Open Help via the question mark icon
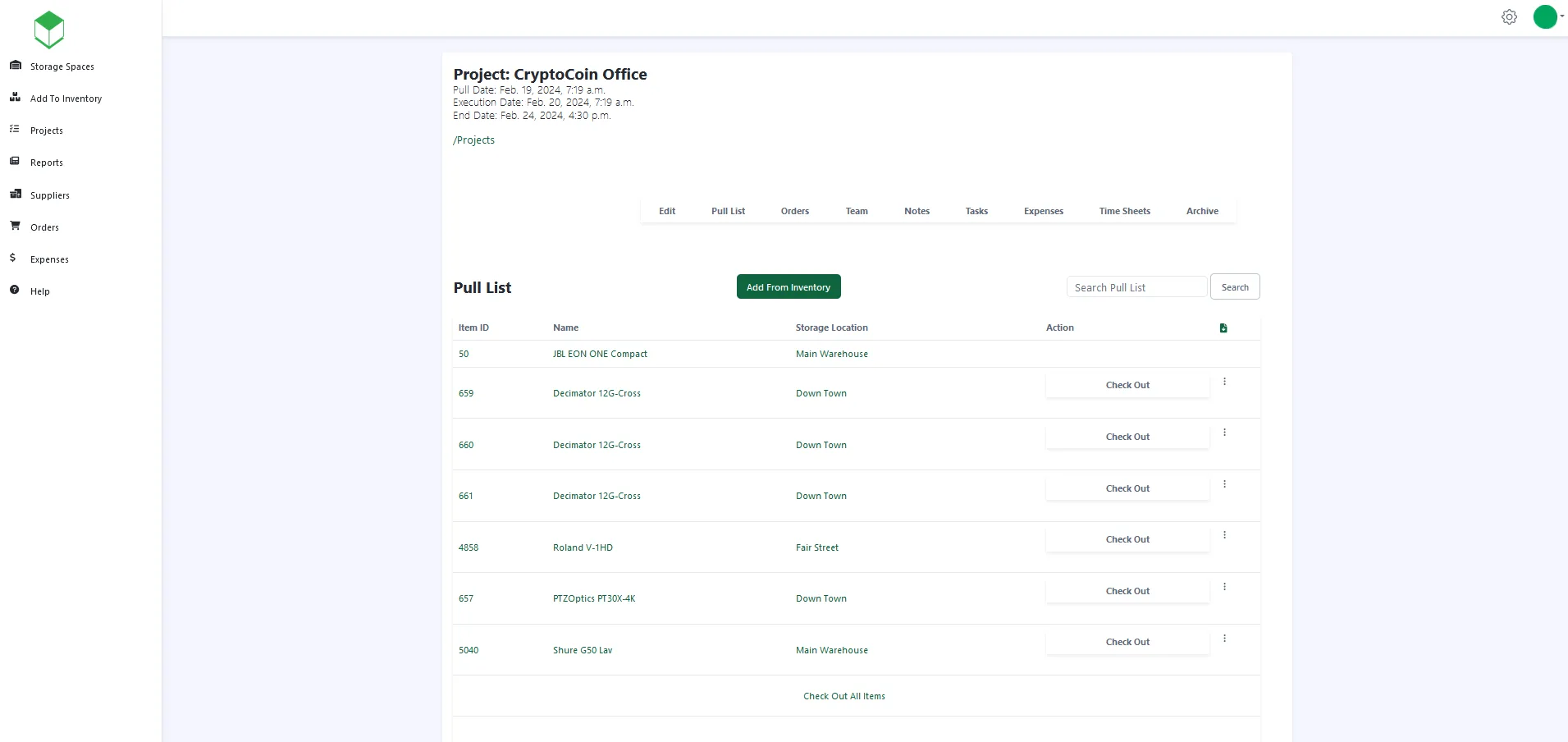 coord(14,290)
